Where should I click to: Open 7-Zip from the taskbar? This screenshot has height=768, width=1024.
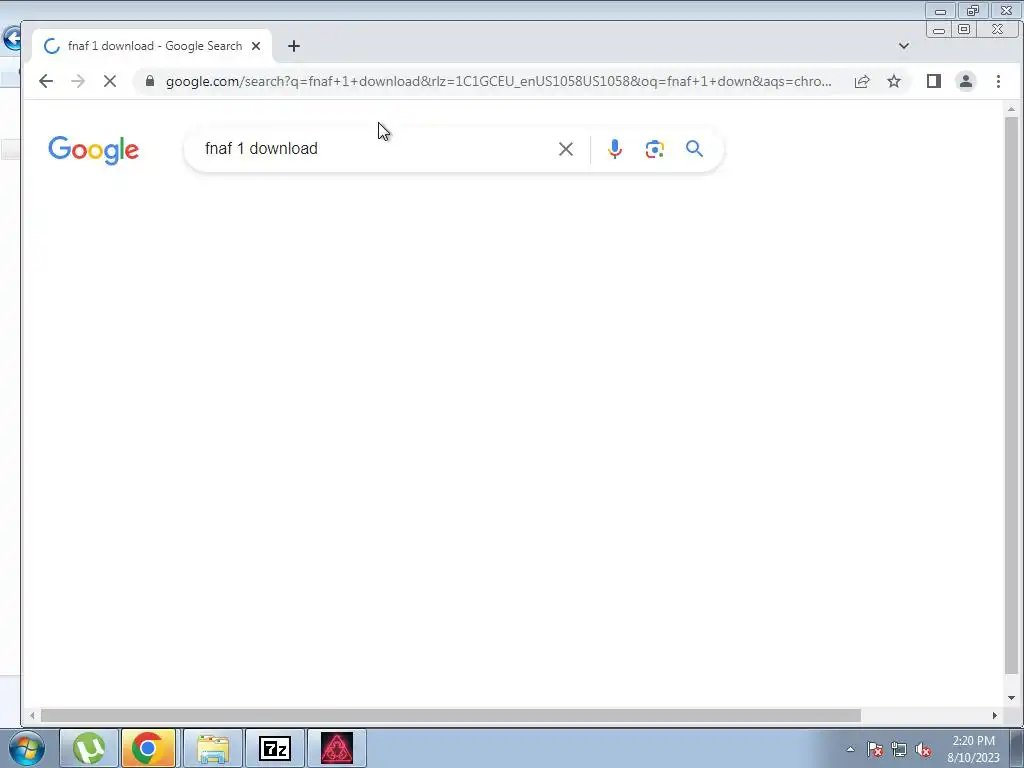click(274, 748)
